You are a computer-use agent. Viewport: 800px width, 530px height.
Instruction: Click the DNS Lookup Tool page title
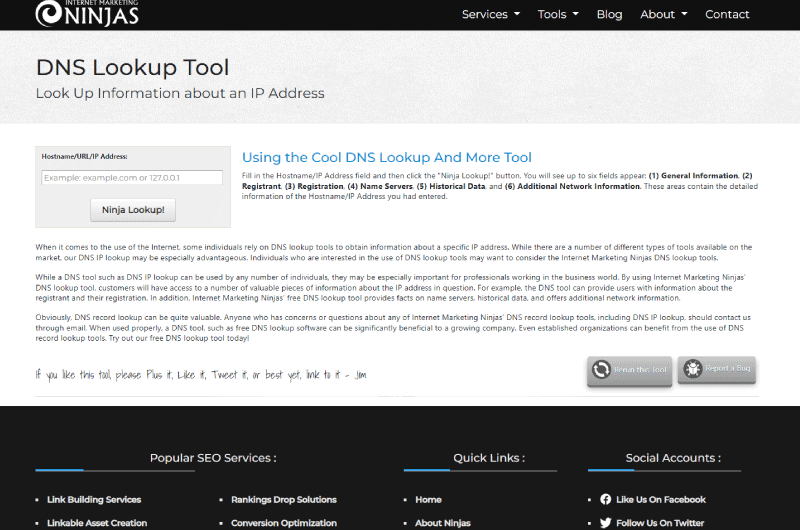[133, 67]
